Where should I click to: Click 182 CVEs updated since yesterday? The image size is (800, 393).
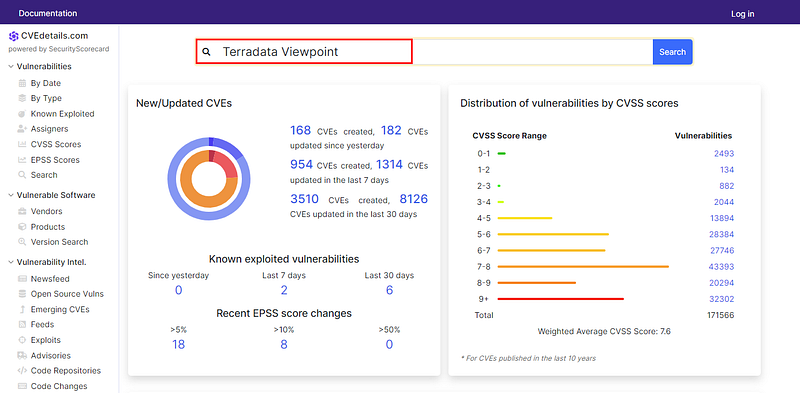[x=391, y=131]
